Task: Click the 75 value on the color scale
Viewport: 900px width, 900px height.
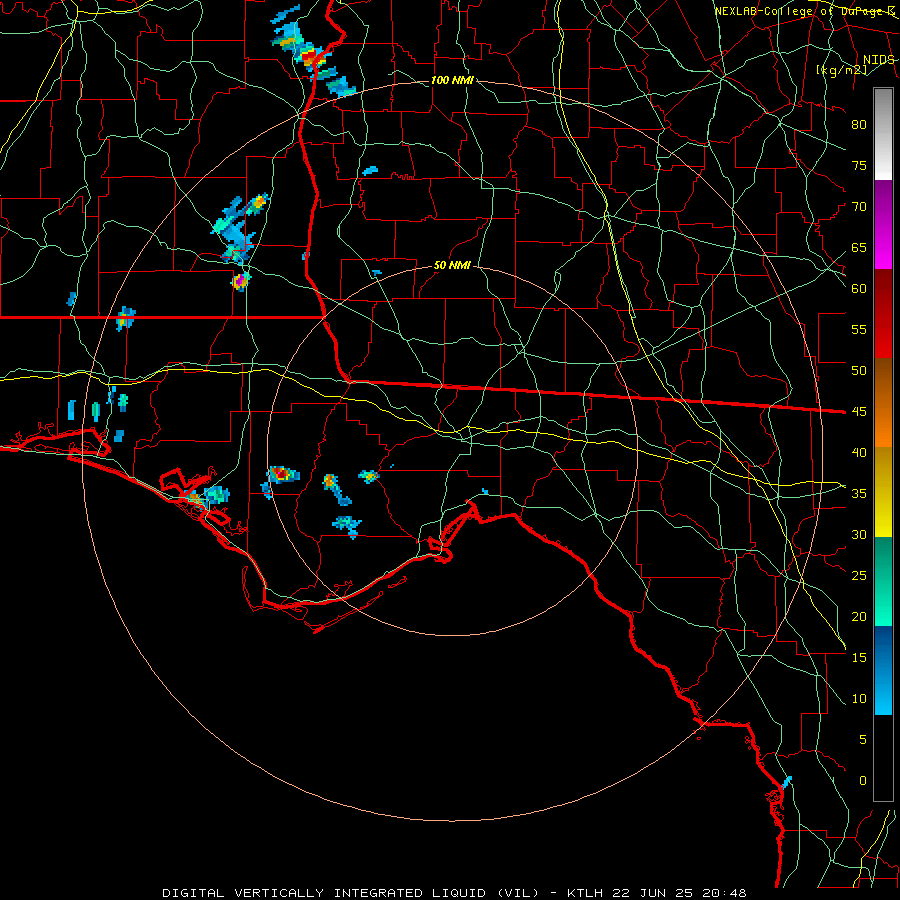Action: [x=859, y=166]
